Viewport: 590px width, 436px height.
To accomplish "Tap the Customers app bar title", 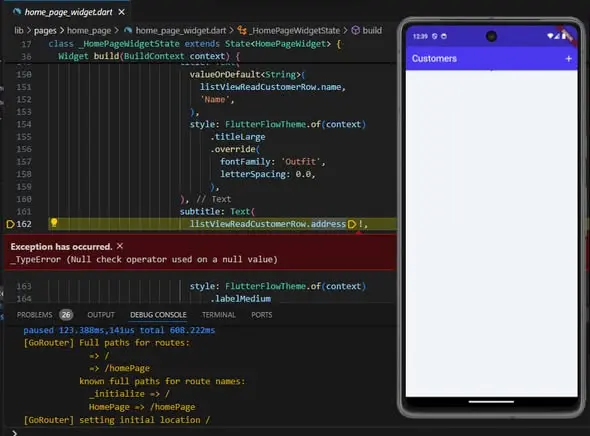I will click(x=434, y=59).
